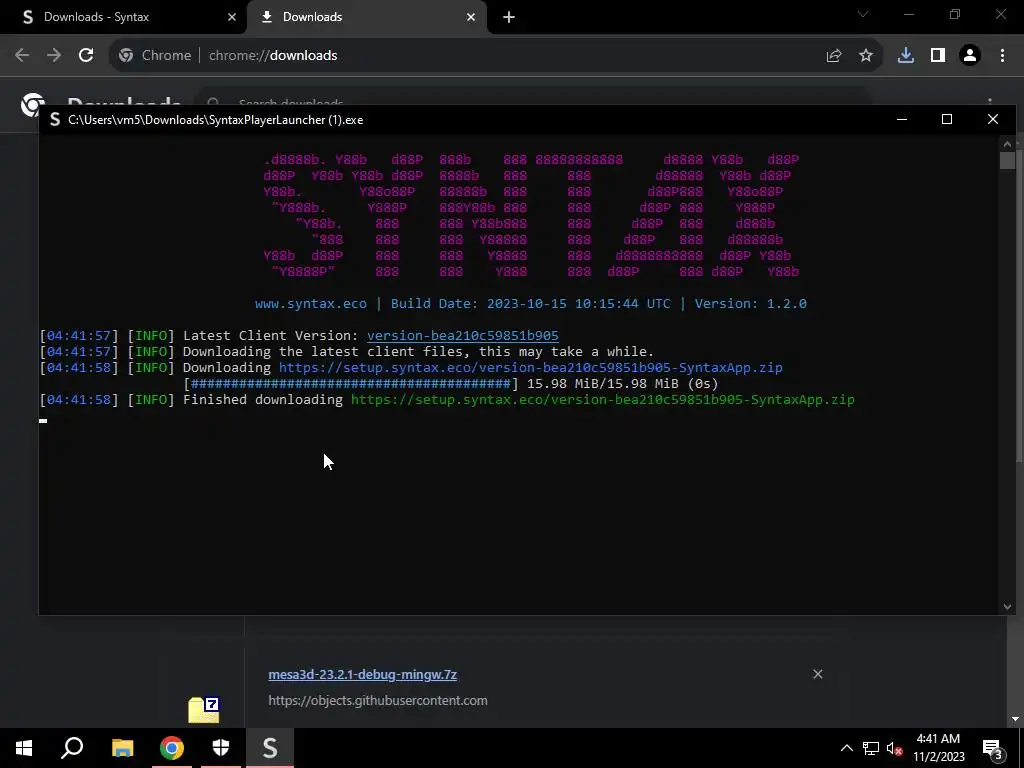Open network status tray icon
The width and height of the screenshot is (1024, 768).
pyautogui.click(x=871, y=748)
